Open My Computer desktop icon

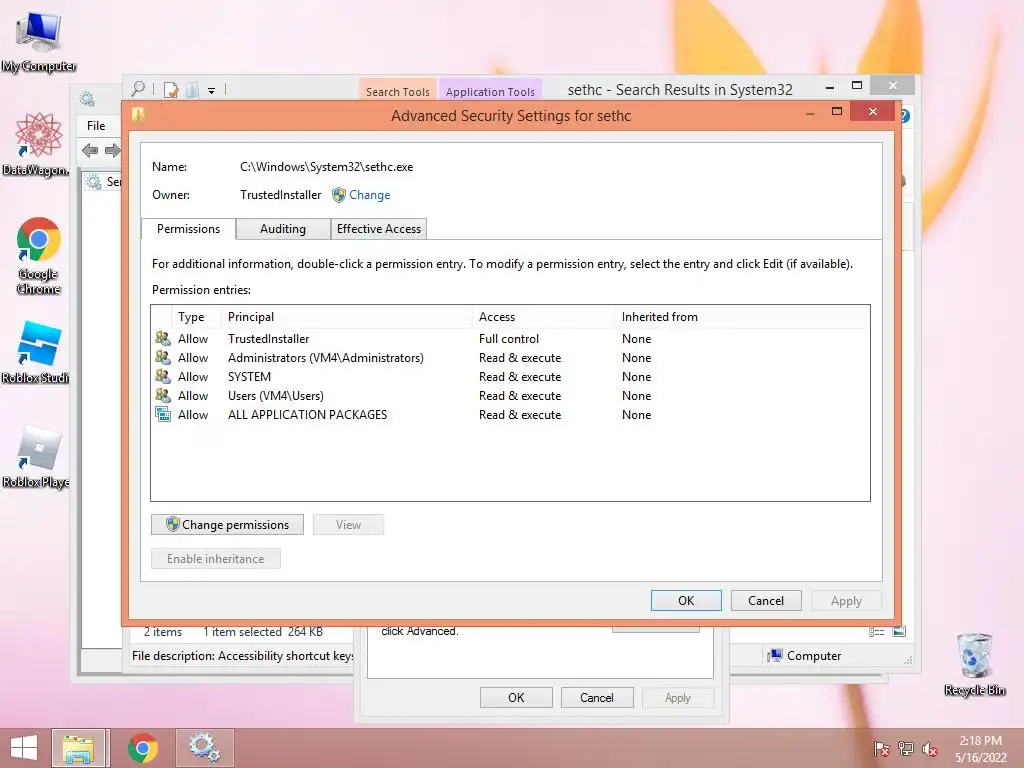(x=39, y=40)
